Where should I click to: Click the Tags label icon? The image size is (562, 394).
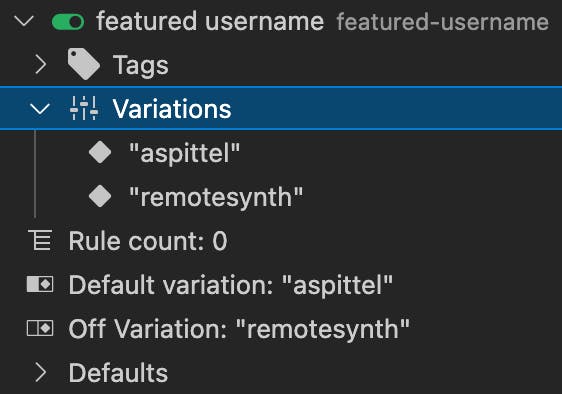pos(83,64)
